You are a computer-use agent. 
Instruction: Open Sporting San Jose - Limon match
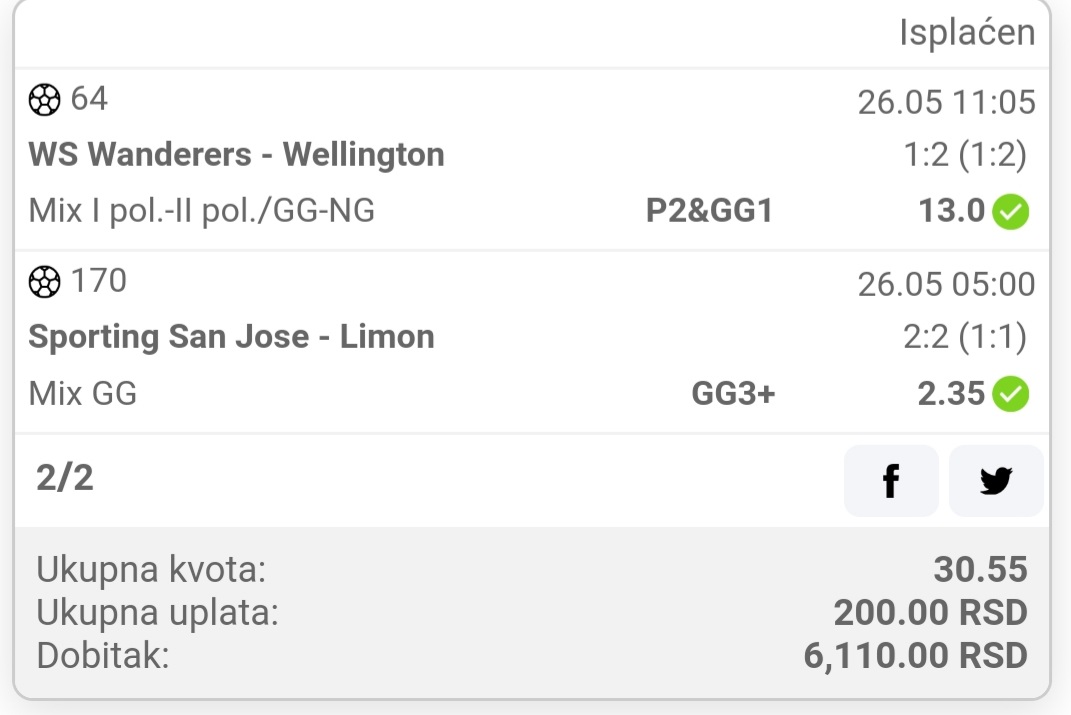click(232, 337)
